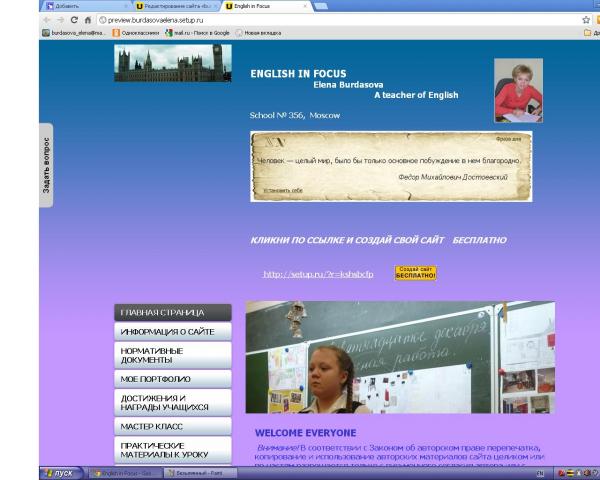Switch to English in Focus taskbar window
The width and height of the screenshot is (600, 480).
click(x=124, y=473)
